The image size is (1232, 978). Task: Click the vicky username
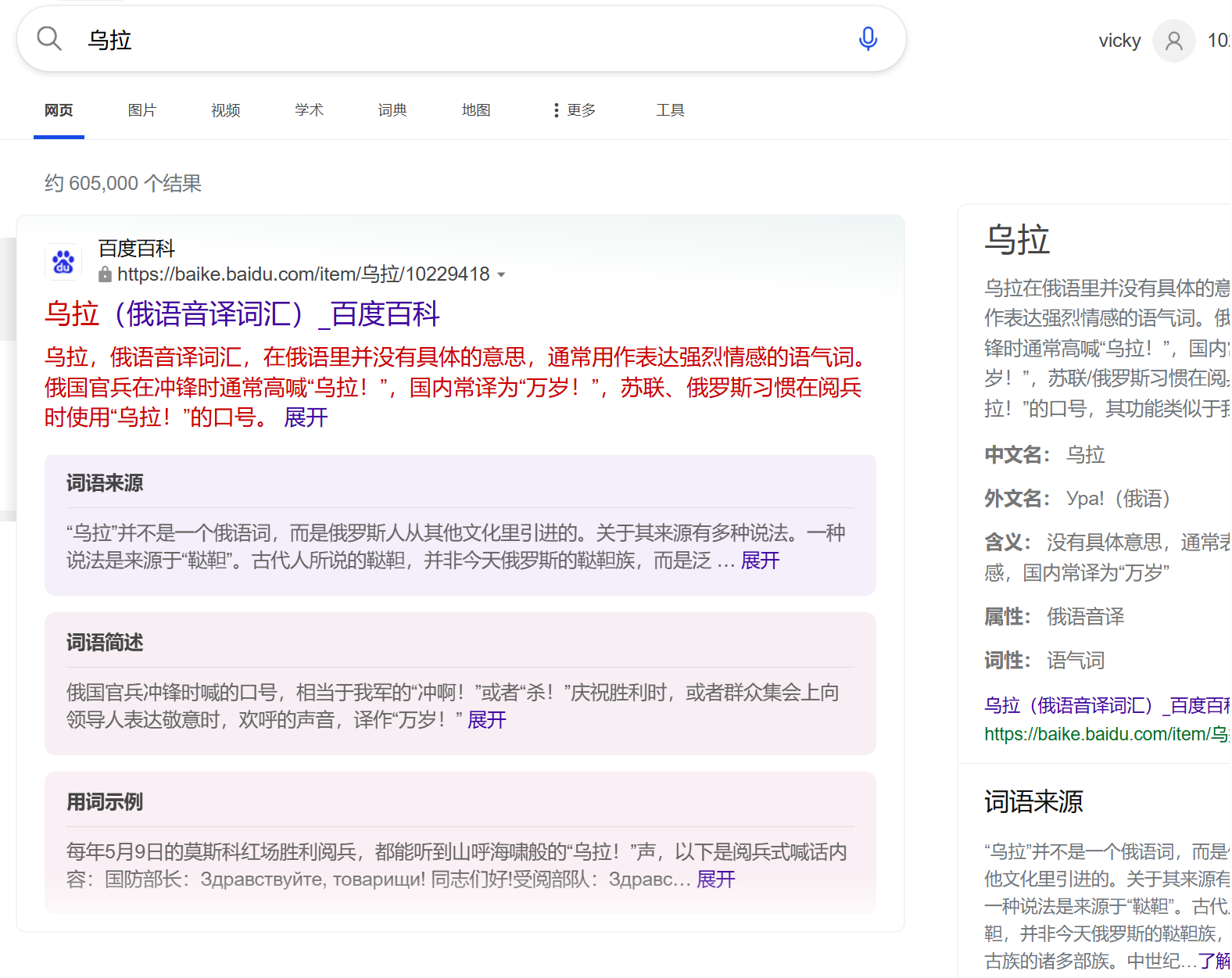point(1119,41)
